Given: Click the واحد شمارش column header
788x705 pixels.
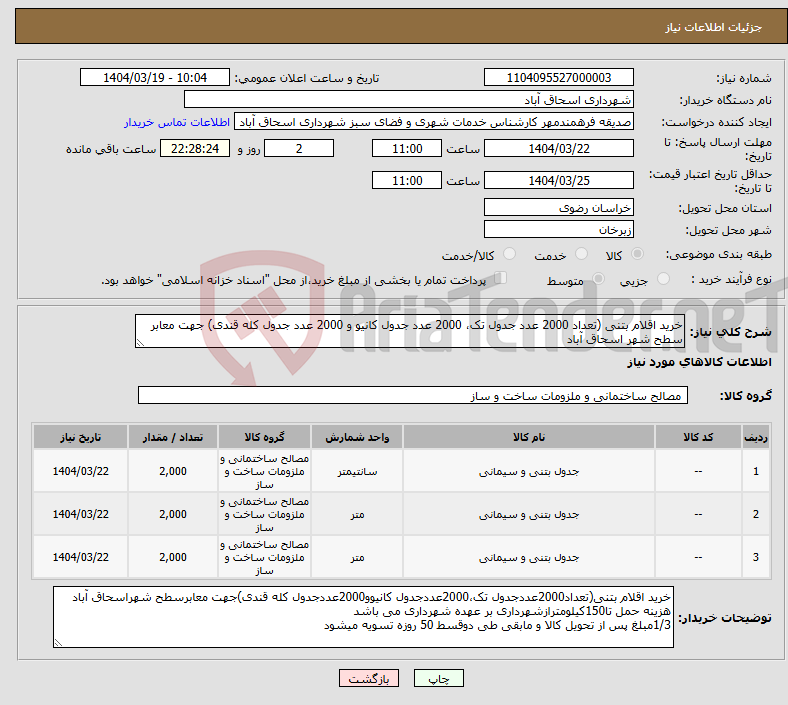Looking at the screenshot, I should pos(357,437).
